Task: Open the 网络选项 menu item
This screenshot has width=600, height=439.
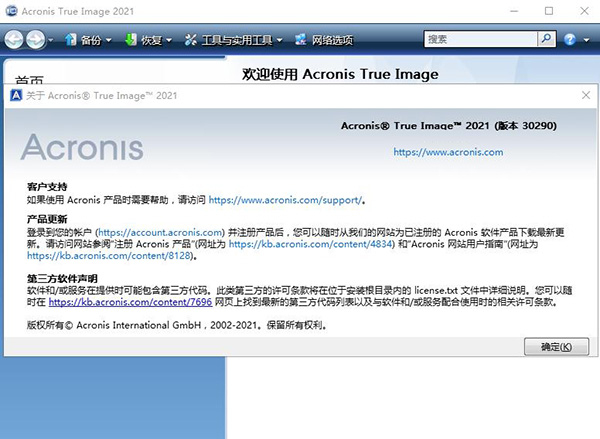Action: click(x=332, y=40)
